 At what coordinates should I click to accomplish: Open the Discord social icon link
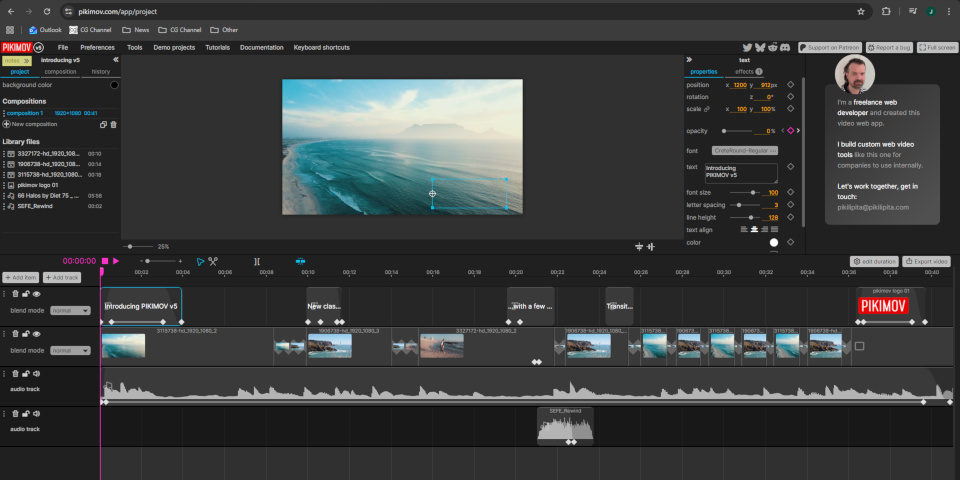pyautogui.click(x=786, y=47)
